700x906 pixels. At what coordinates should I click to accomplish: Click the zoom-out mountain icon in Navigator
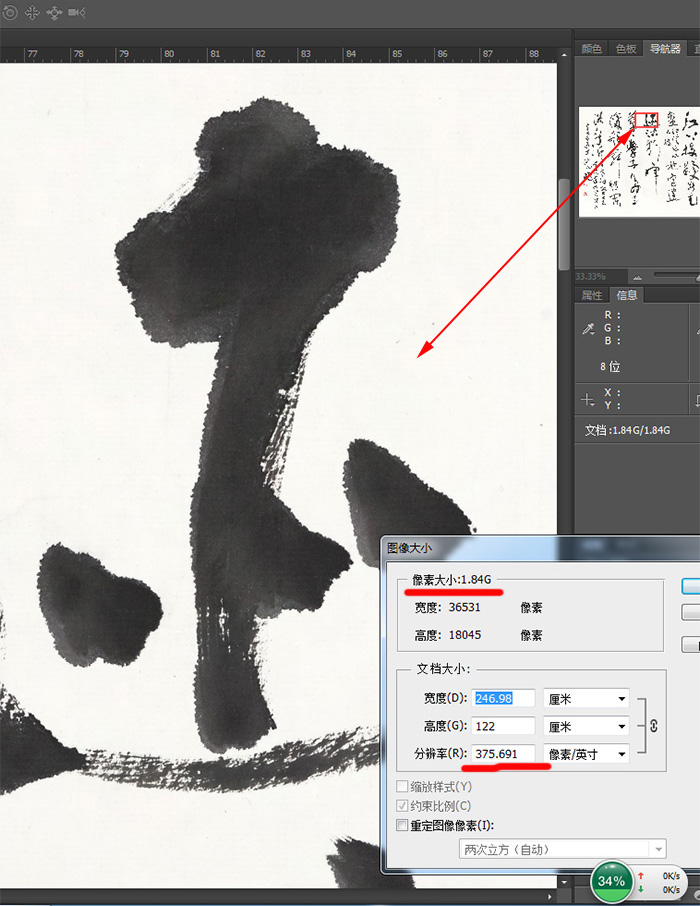(638, 277)
